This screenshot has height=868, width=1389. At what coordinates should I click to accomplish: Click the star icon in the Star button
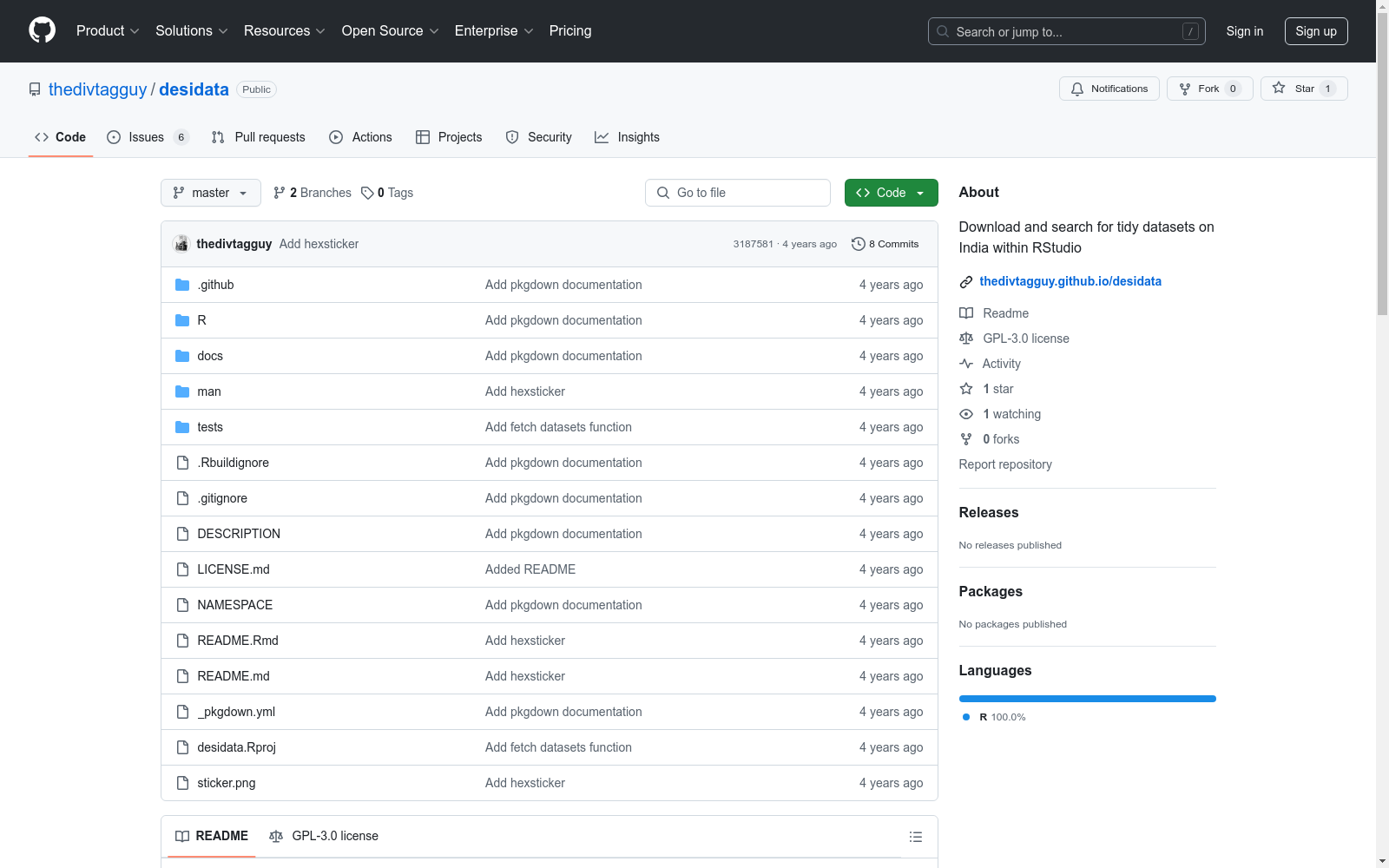click(x=1279, y=88)
